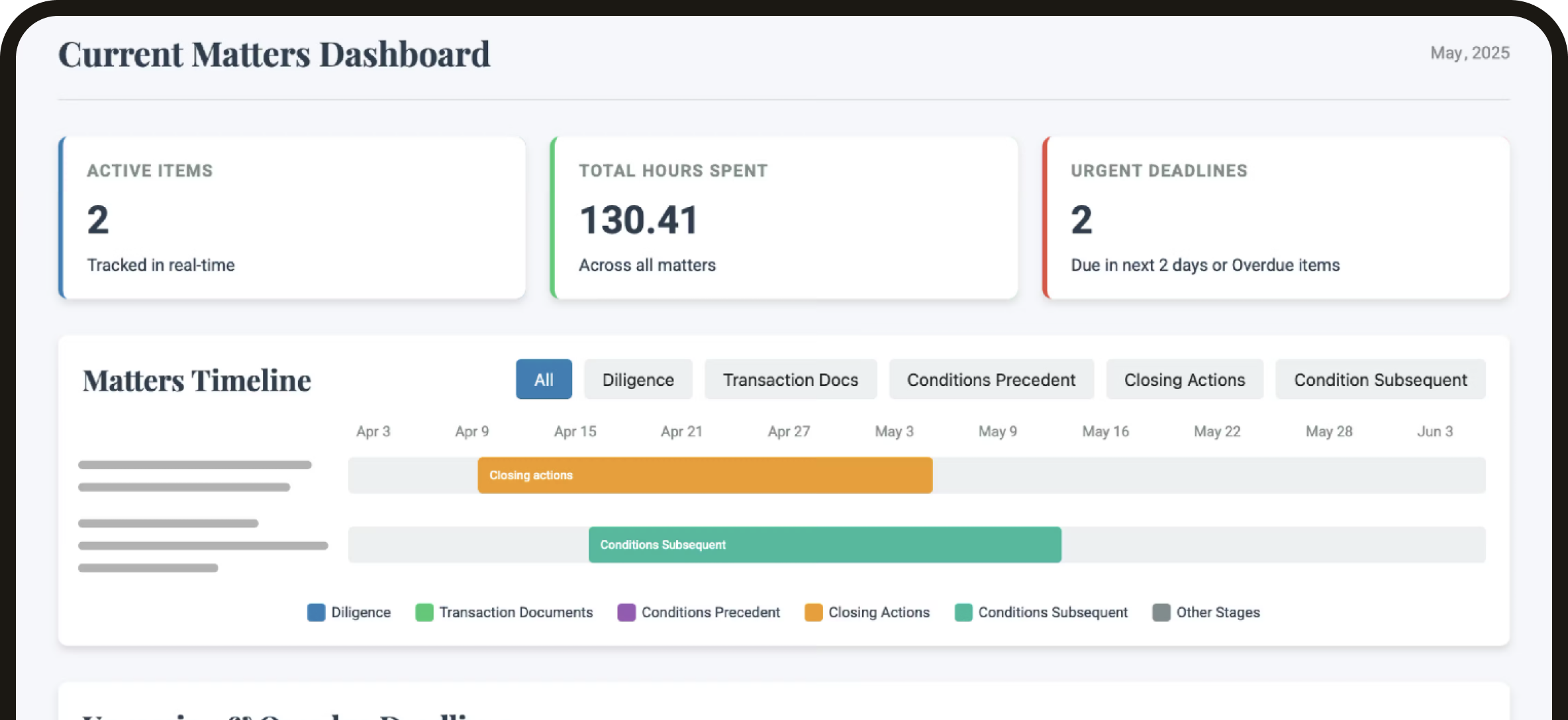Image resolution: width=1568 pixels, height=720 pixels.
Task: Click the green Transaction Documents legend swatch
Action: click(x=424, y=612)
